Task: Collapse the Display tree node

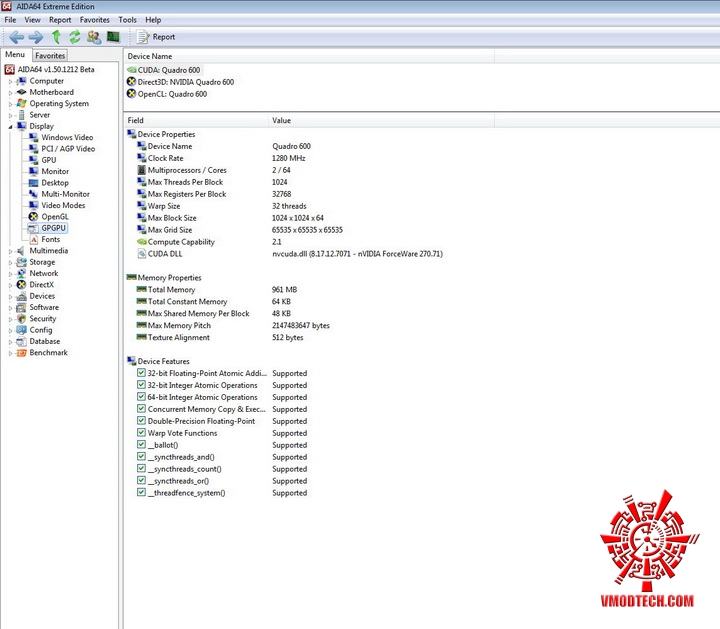Action: point(11,127)
